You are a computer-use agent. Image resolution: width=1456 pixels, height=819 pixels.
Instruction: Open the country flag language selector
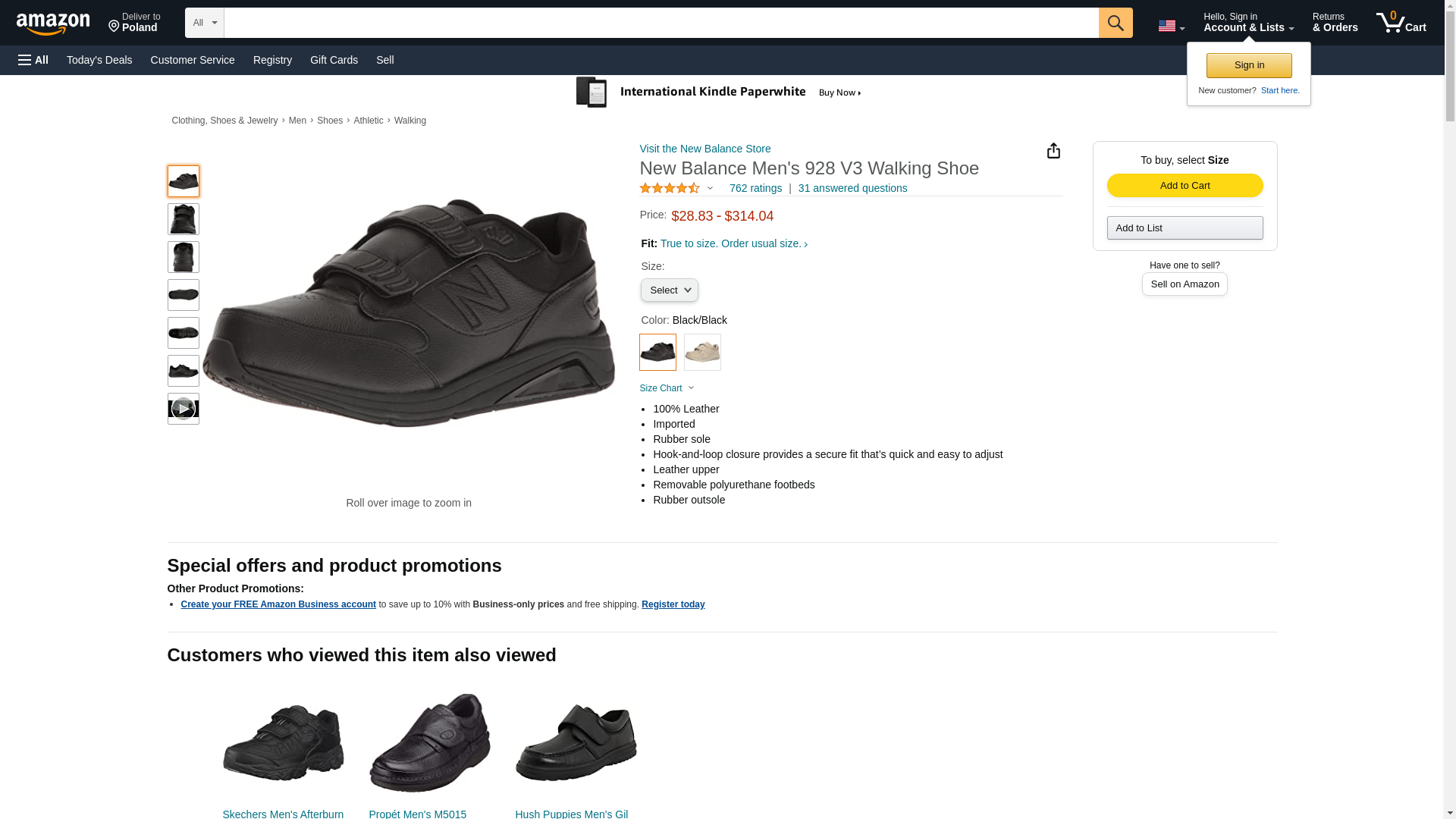(x=1171, y=26)
